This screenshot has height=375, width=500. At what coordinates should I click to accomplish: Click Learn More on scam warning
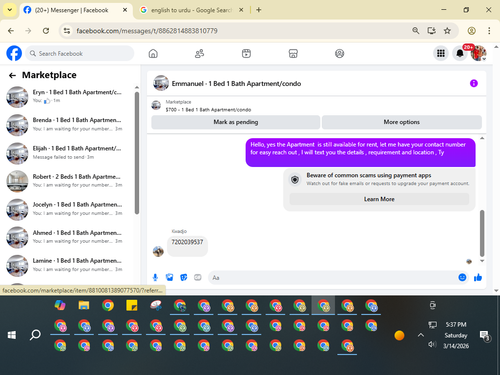coord(379,199)
